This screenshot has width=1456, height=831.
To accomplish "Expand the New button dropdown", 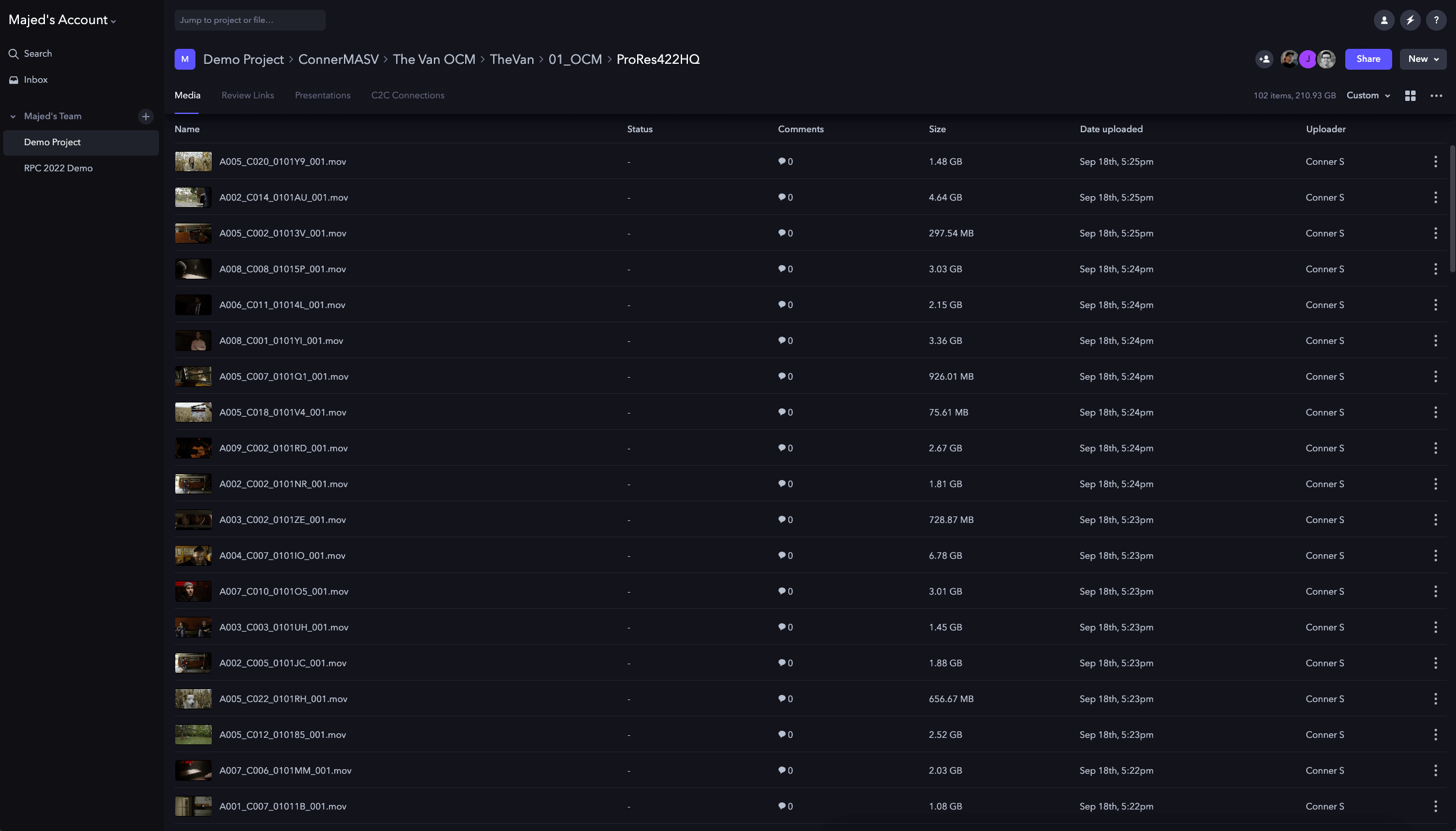I will click(x=1423, y=59).
